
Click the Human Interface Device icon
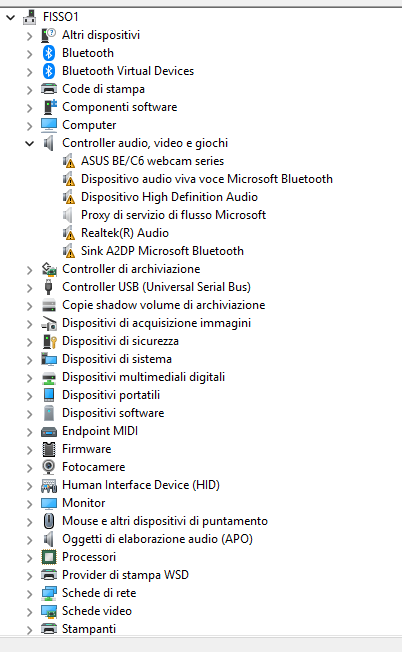[x=49, y=485]
